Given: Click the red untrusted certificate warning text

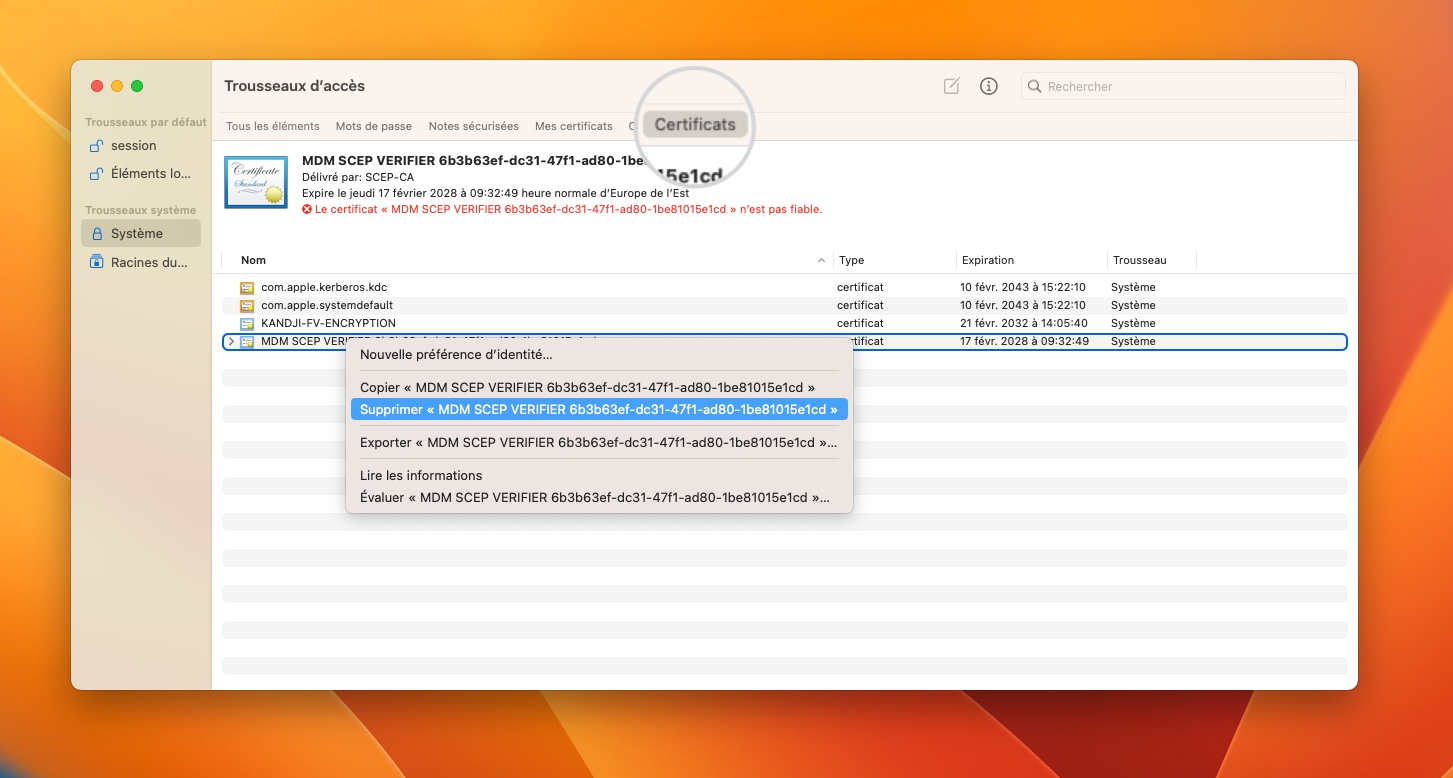Looking at the screenshot, I should 568,210.
